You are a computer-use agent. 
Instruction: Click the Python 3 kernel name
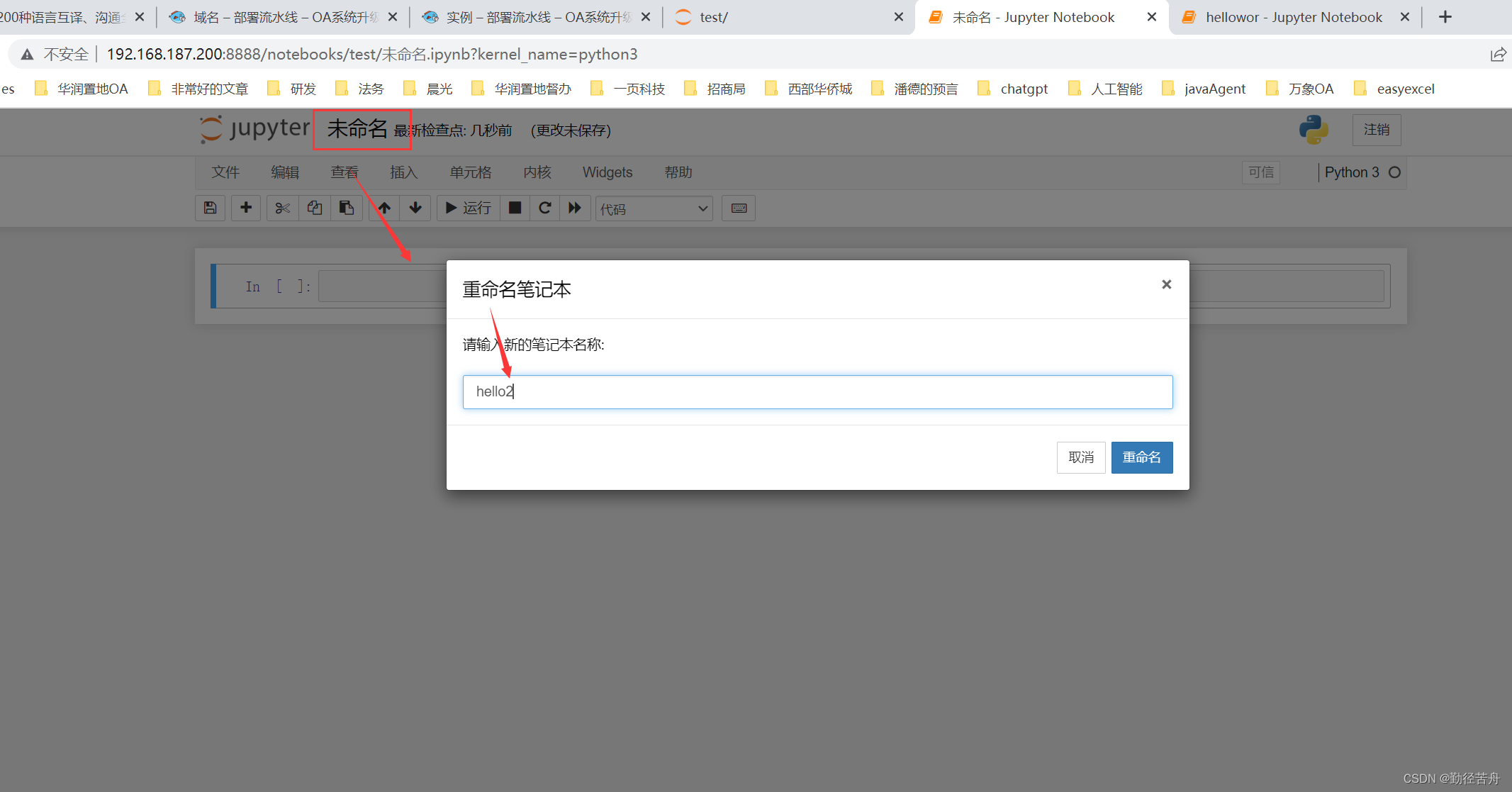tap(1352, 172)
